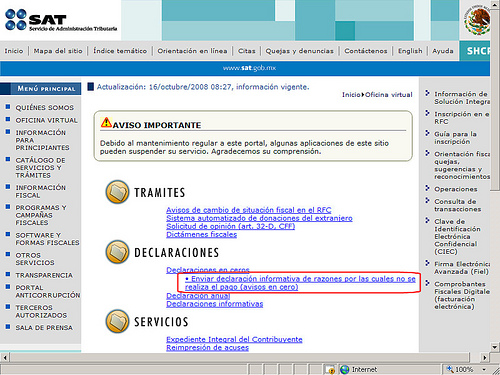Screen dimensions: 500x375
Task: Open Terceros Autorizados
Action: pyautogui.click(x=41, y=311)
